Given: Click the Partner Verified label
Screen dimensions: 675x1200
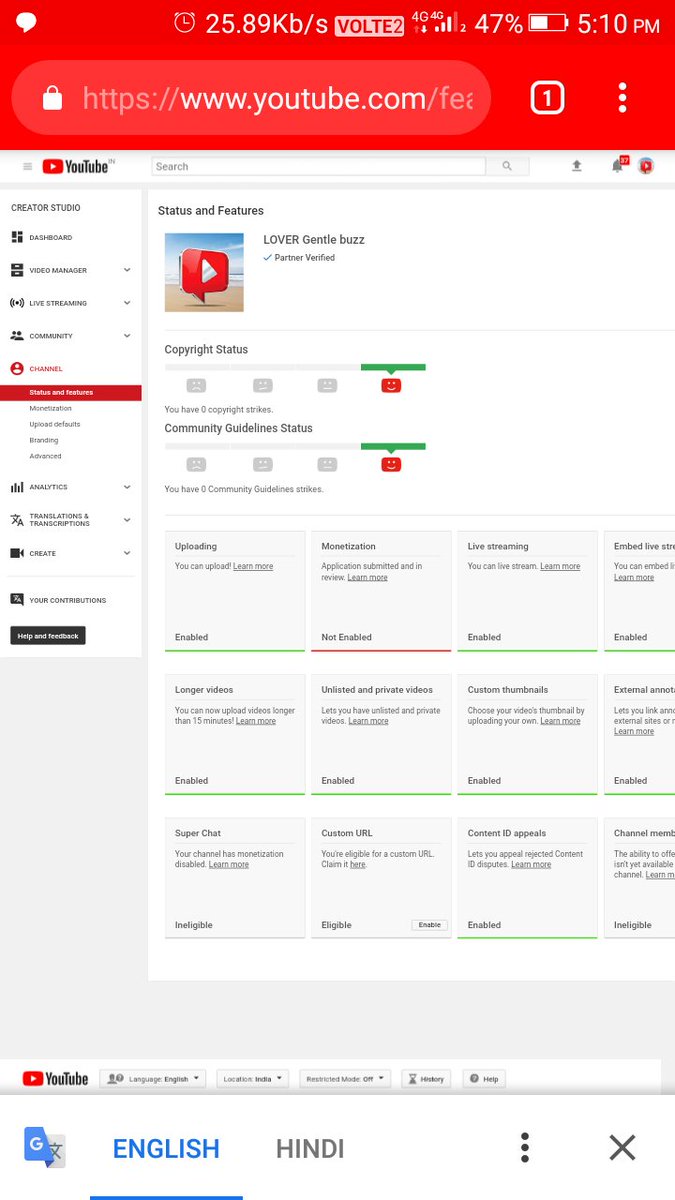Looking at the screenshot, I should click(x=299, y=258).
